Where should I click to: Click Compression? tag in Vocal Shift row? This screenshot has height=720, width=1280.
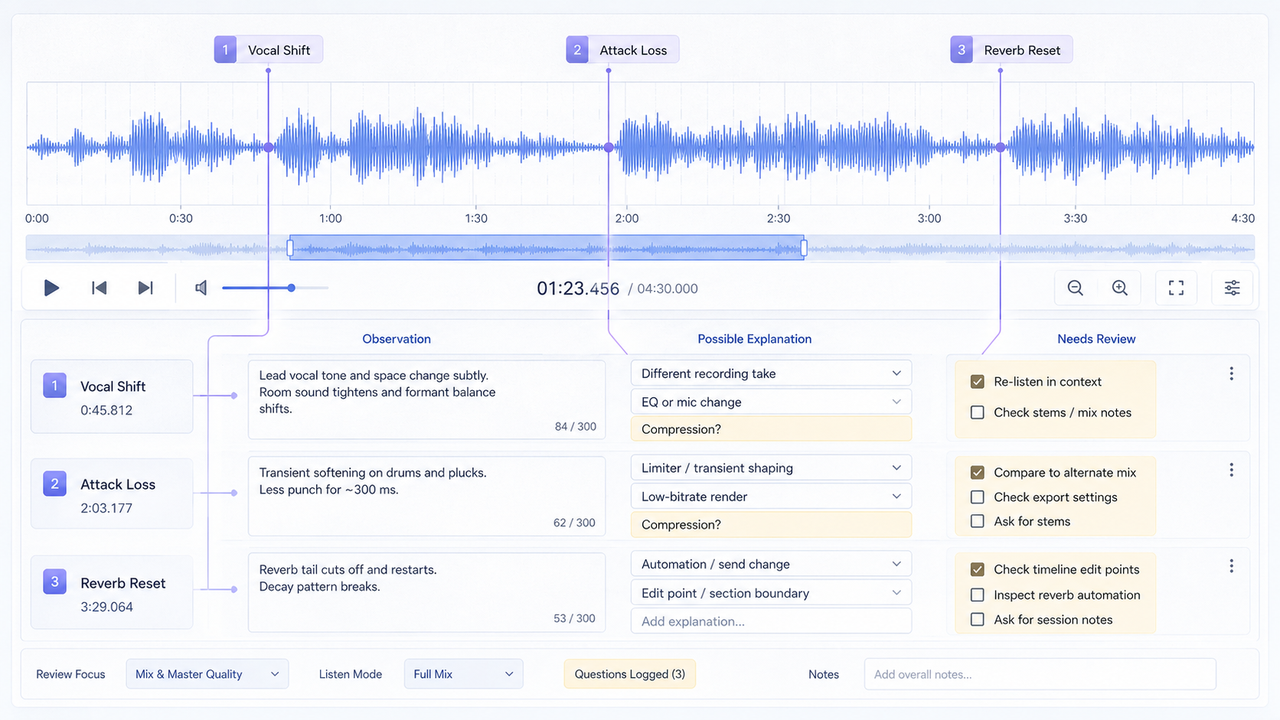coord(771,429)
